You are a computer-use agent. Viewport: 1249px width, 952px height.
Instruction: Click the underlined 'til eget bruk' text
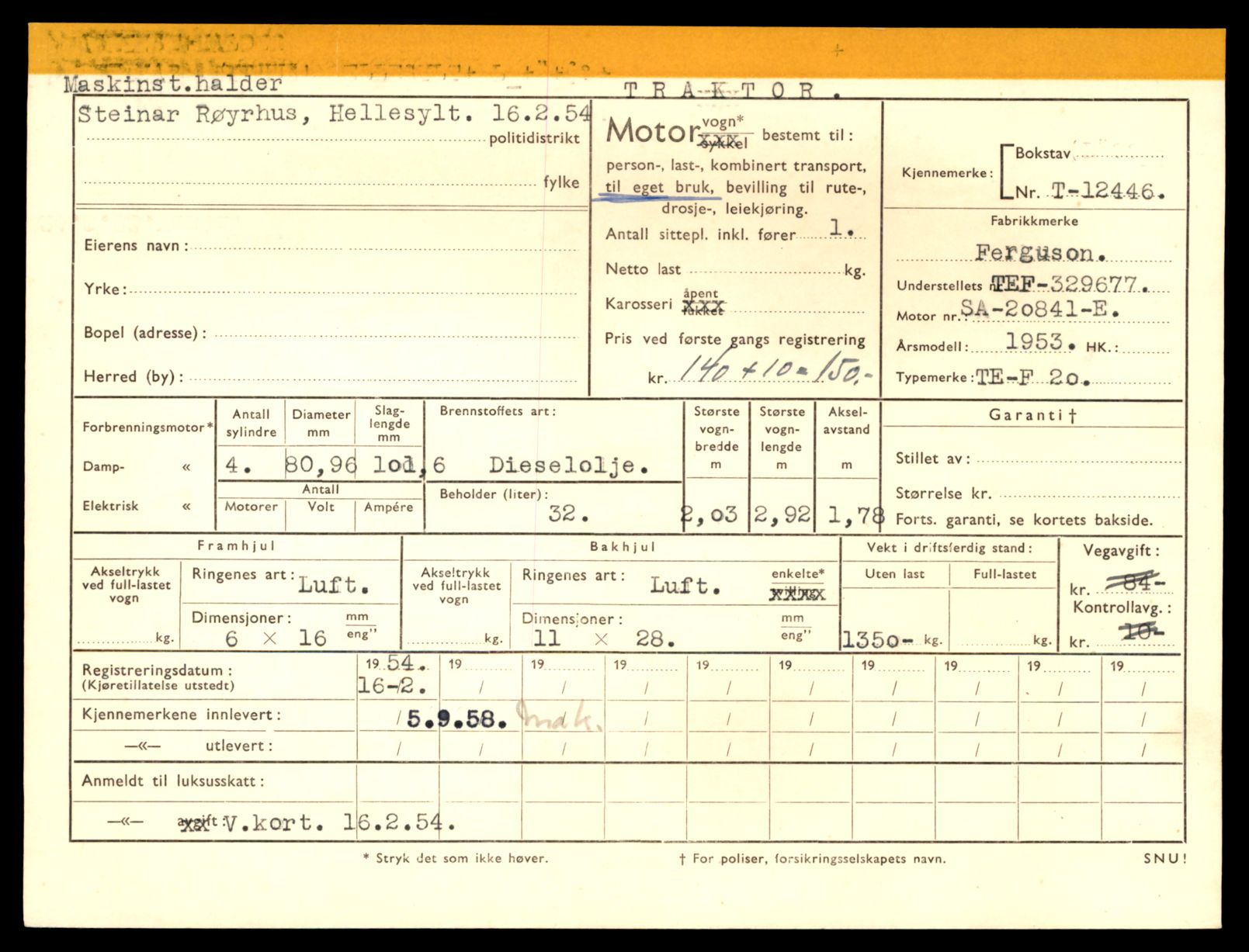pos(659,189)
